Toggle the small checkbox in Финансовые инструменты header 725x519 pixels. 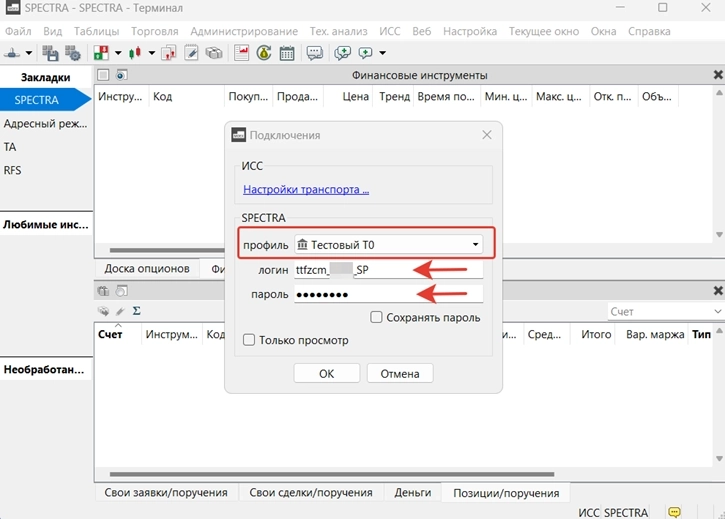(103, 75)
